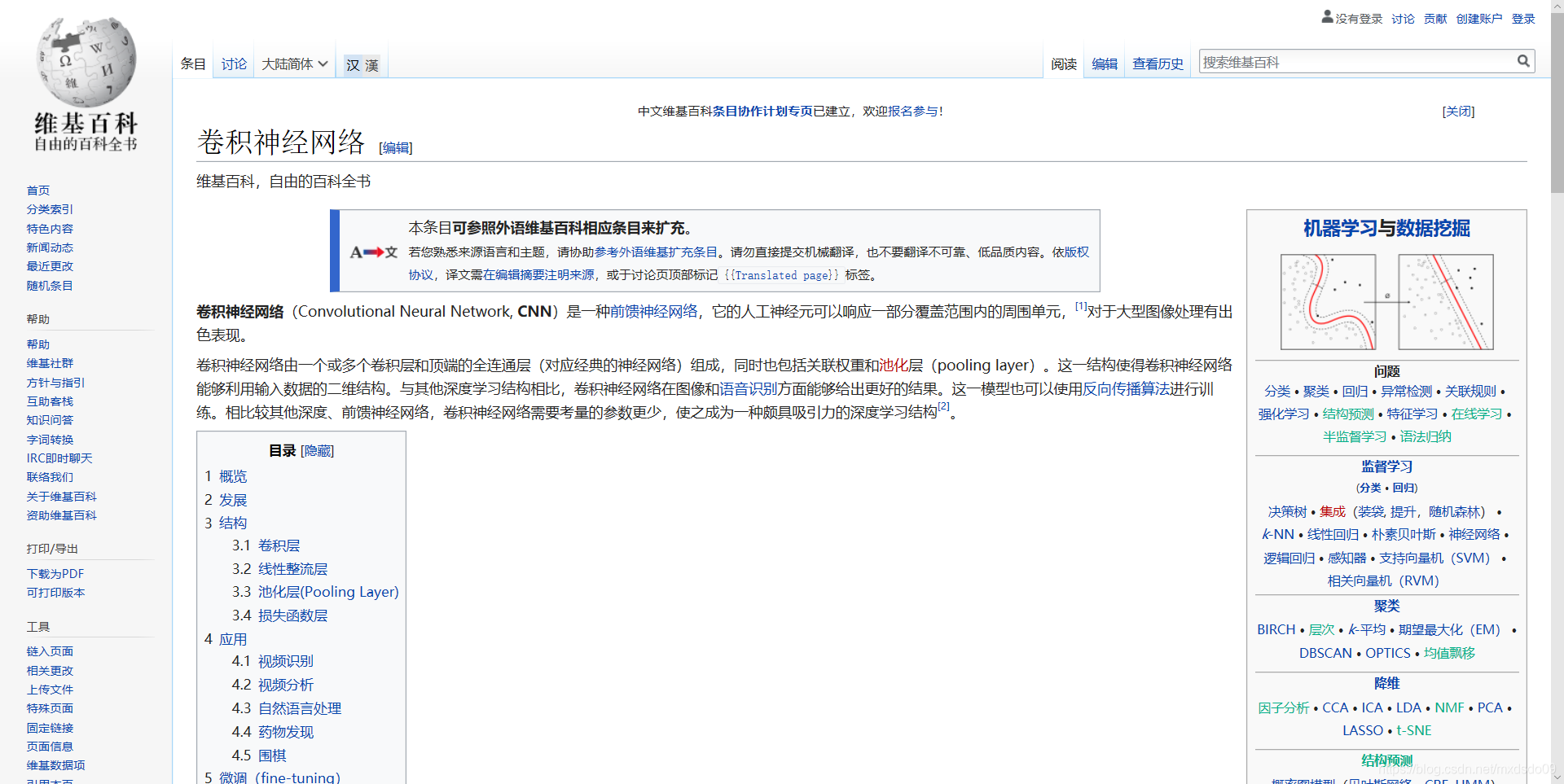The width and height of the screenshot is (1564, 784).
Task: Jump to contents entry 4.3 自然语言处理
Action: click(287, 708)
